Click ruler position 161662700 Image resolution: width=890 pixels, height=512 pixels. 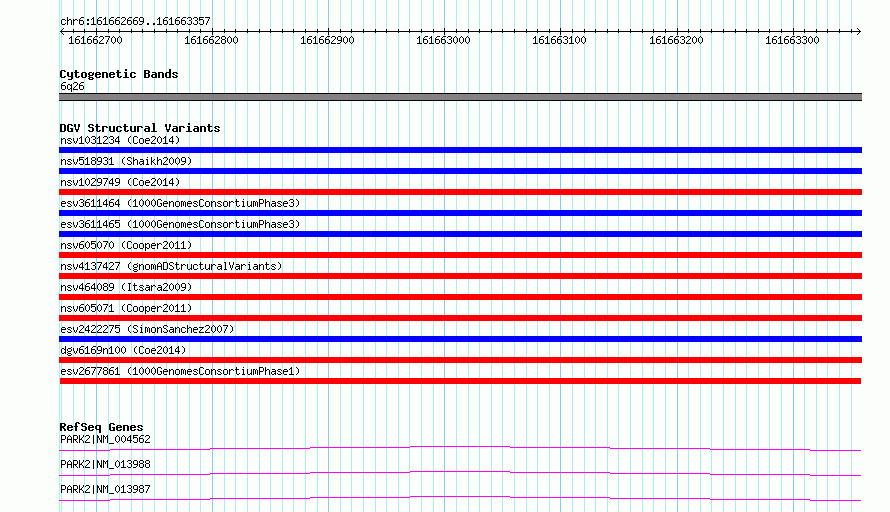pos(95,40)
